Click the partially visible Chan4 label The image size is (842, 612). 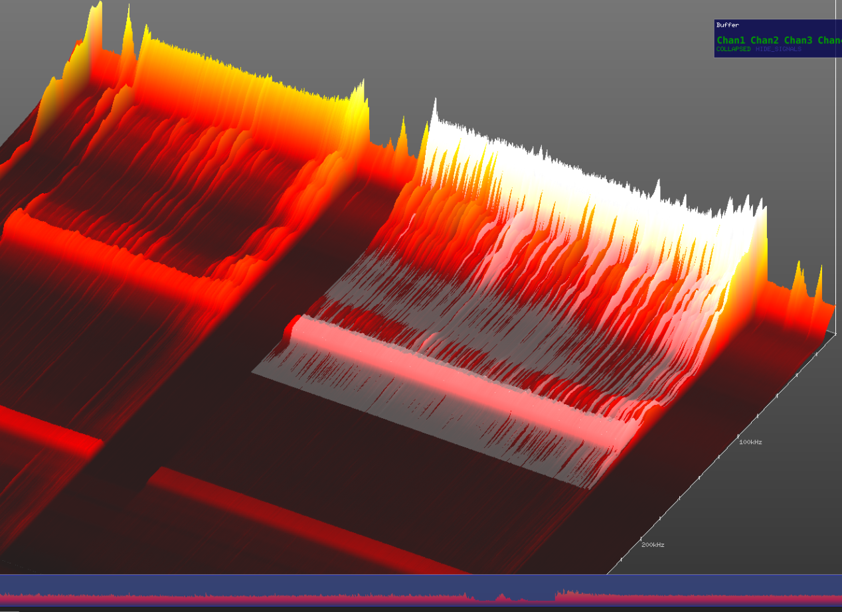point(829,40)
